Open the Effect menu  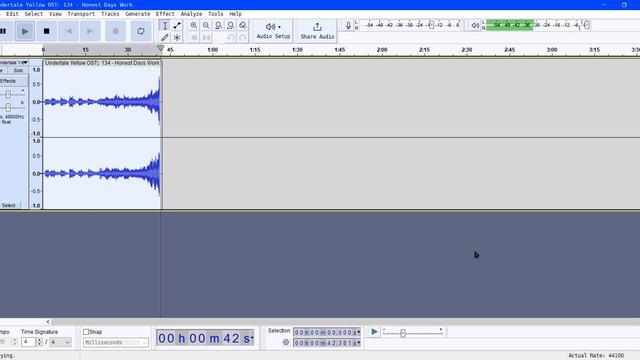[x=165, y=14]
